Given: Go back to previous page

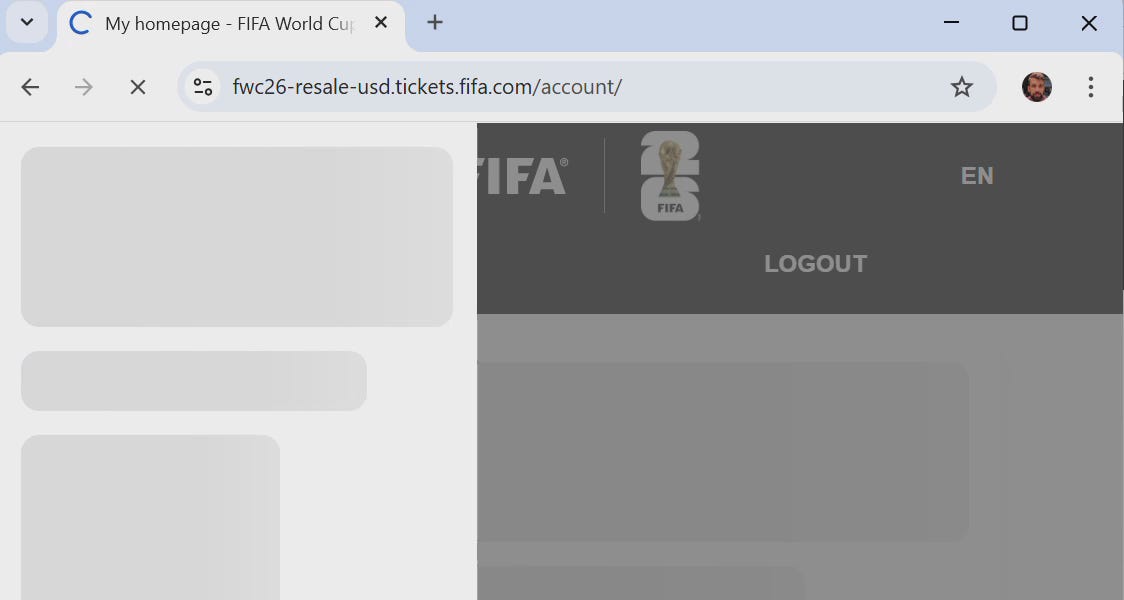Looking at the screenshot, I should pyautogui.click(x=30, y=87).
